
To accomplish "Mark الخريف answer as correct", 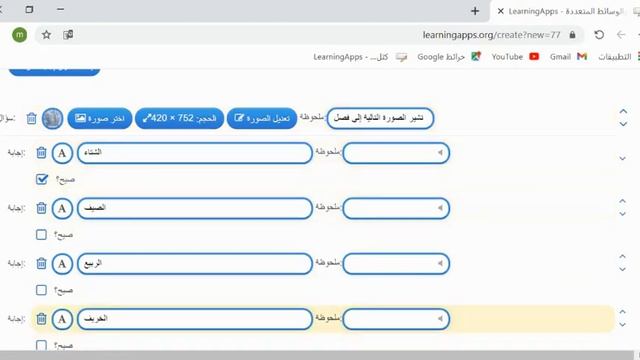I will 41,345.
